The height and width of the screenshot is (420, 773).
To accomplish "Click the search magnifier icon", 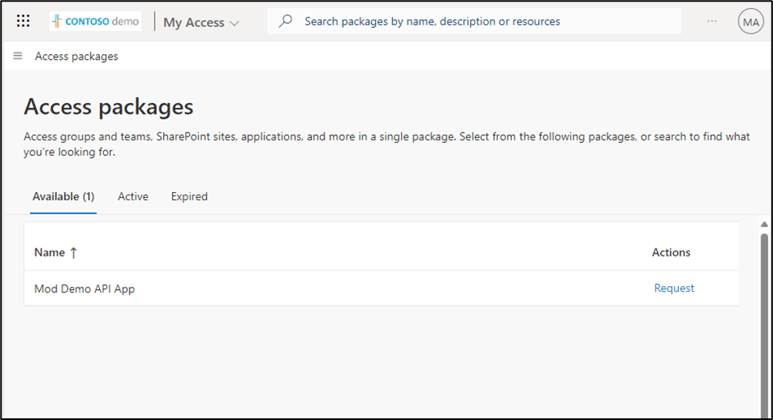I will point(285,21).
